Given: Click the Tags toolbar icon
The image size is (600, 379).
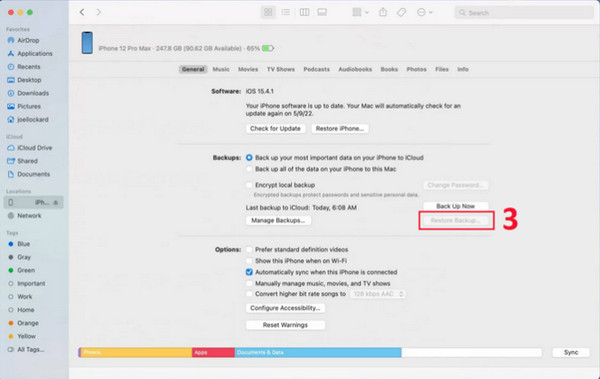Looking at the screenshot, I should click(x=401, y=12).
